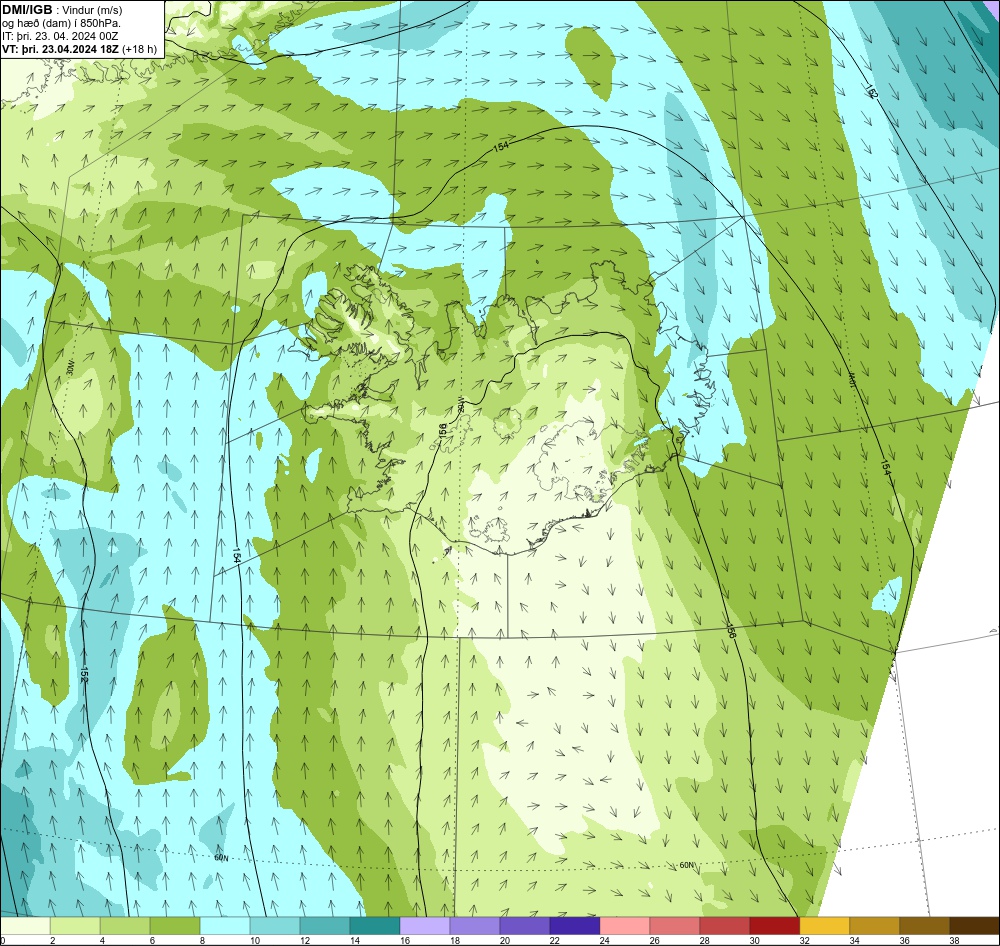Click the light pink swatch between 24 and 26
Viewport: 1000px width, 946px height.
(625, 926)
